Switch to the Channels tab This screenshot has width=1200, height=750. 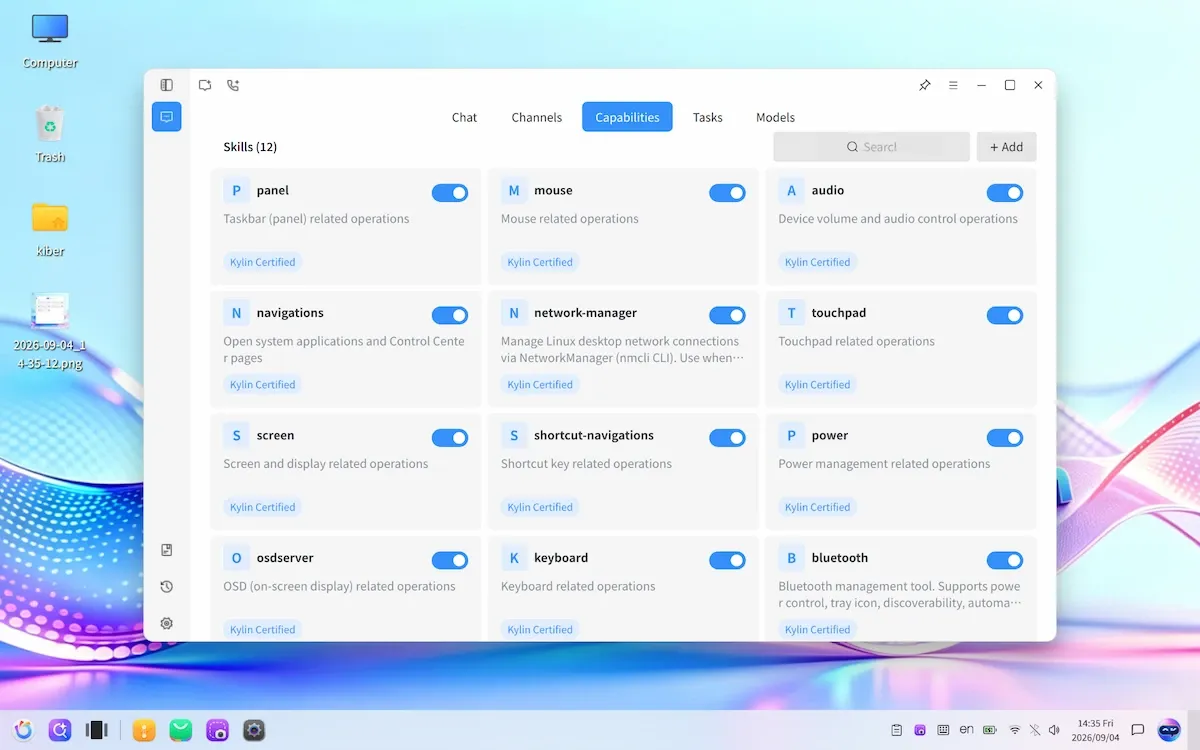pyautogui.click(x=537, y=117)
